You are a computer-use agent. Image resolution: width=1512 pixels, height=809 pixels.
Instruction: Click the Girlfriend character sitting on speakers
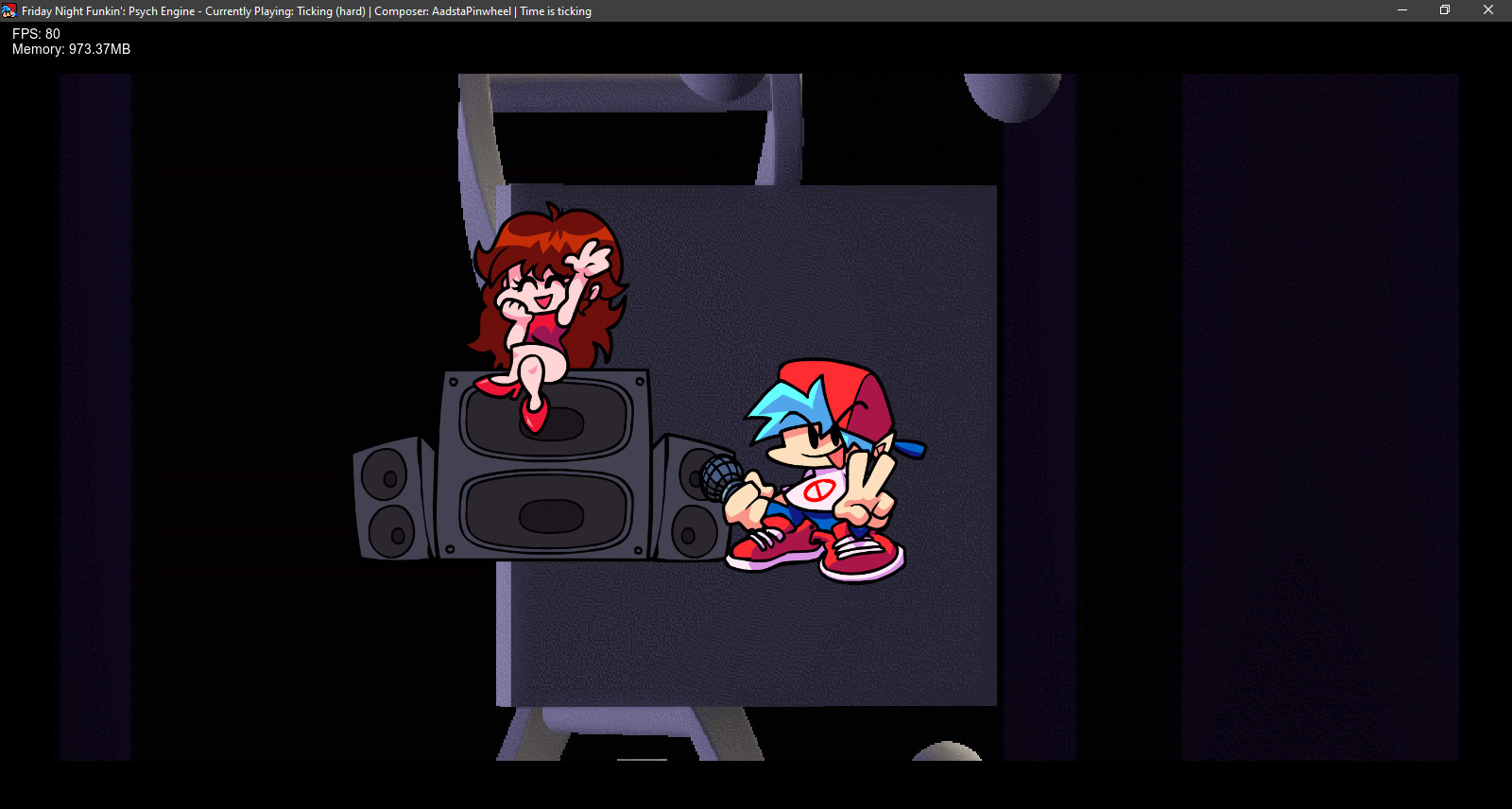click(550, 317)
